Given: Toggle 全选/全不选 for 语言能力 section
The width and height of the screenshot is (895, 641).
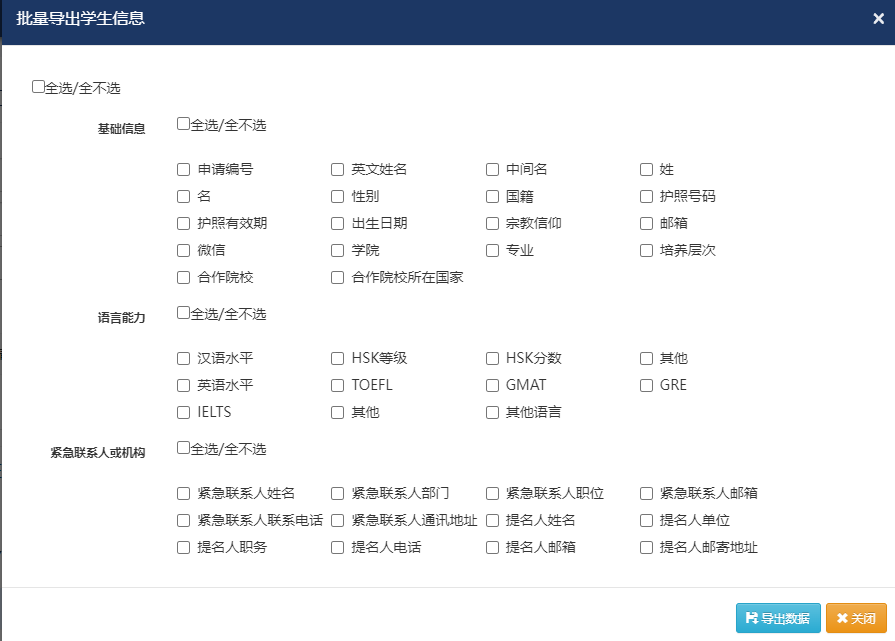Looking at the screenshot, I should [184, 313].
